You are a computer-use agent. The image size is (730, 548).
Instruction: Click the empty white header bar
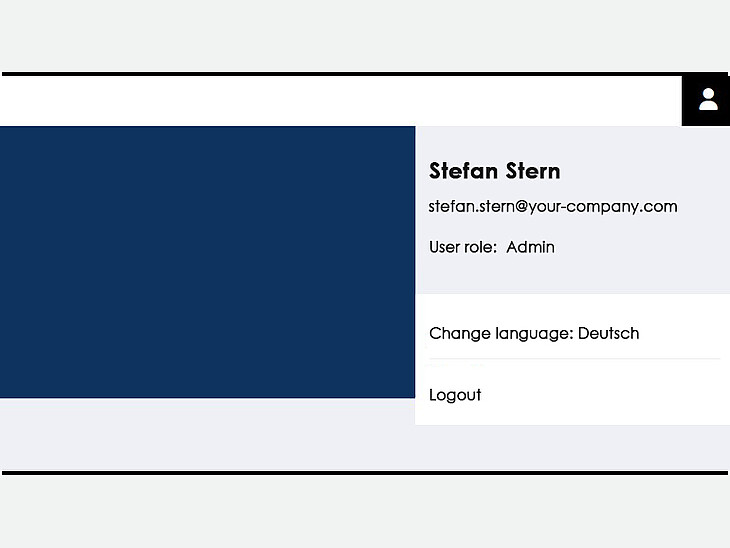click(x=341, y=101)
